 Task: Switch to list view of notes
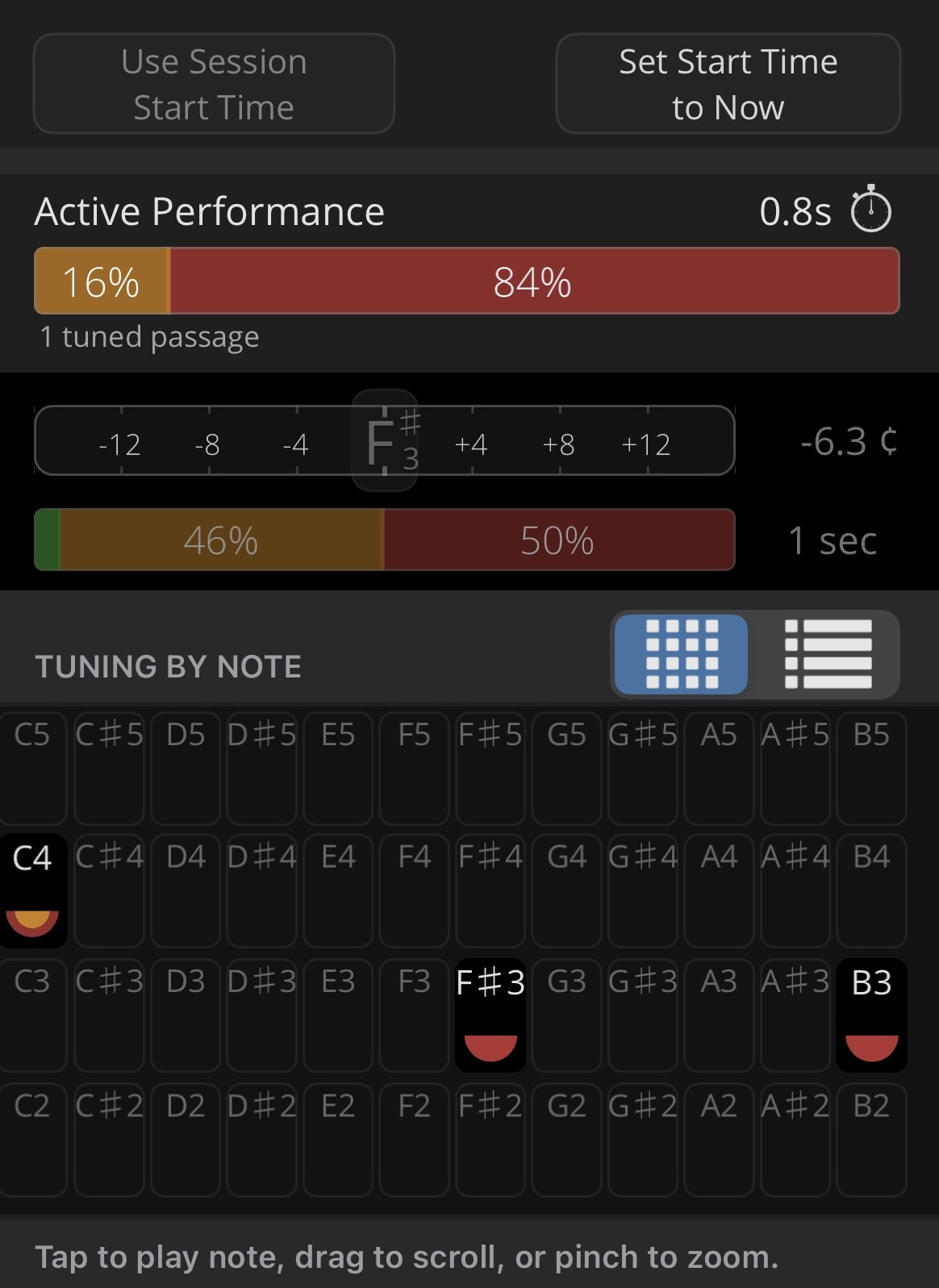pos(828,654)
